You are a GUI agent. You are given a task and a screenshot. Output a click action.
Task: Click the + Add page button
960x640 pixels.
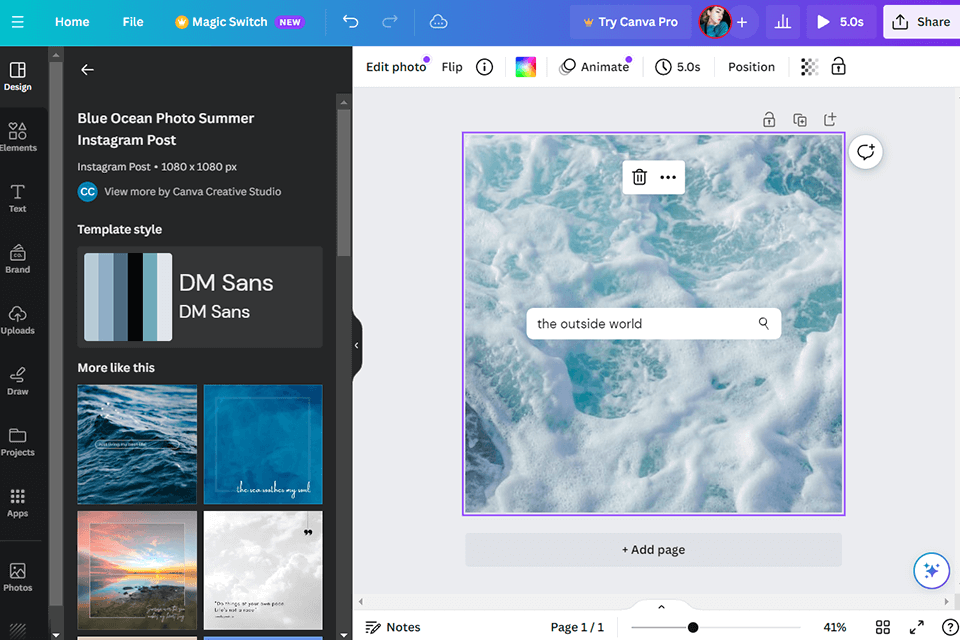click(653, 549)
